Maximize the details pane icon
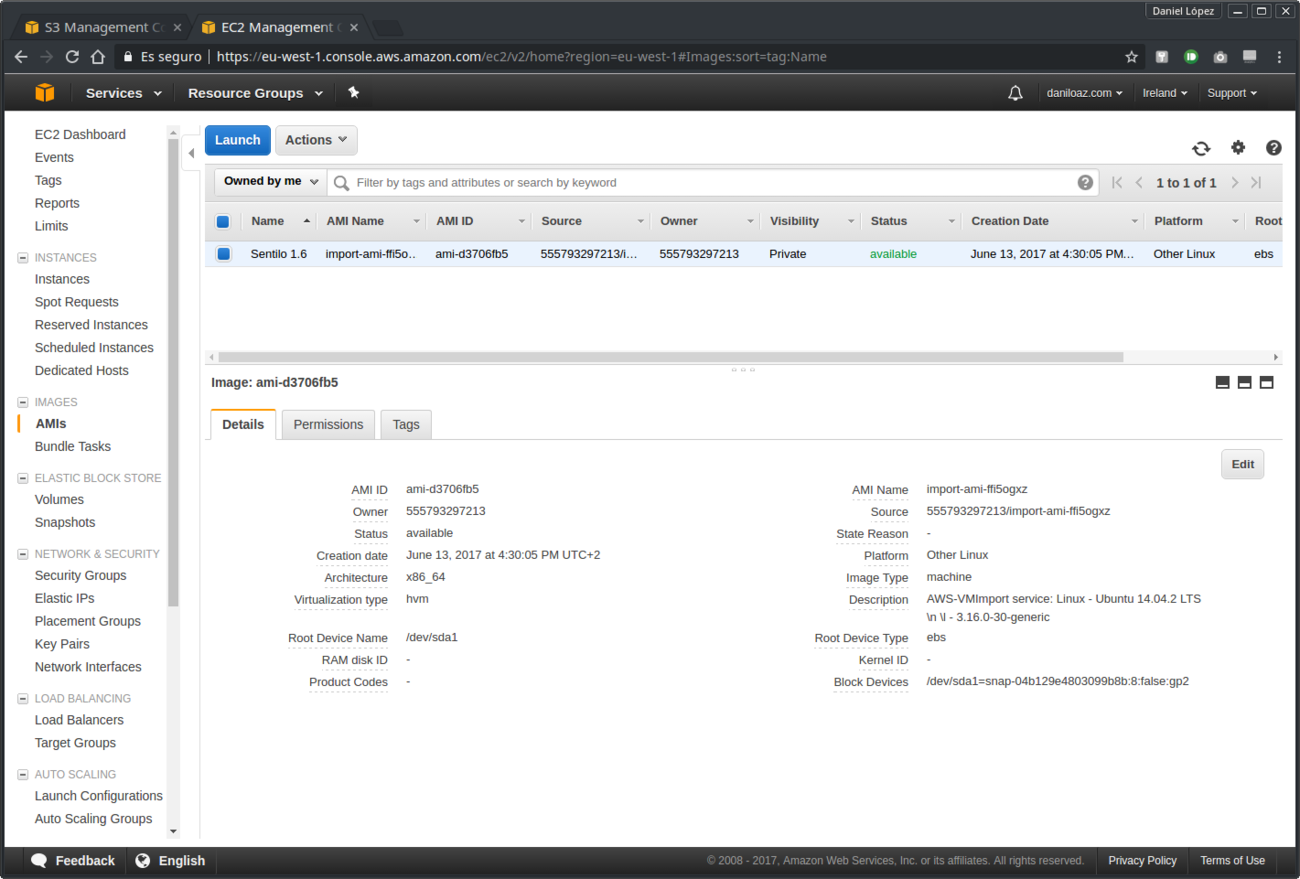 click(1266, 382)
